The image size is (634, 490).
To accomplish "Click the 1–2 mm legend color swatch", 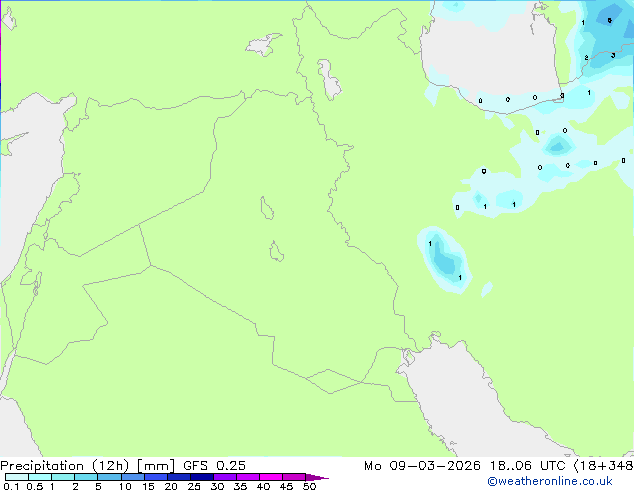I will [x=63, y=477].
